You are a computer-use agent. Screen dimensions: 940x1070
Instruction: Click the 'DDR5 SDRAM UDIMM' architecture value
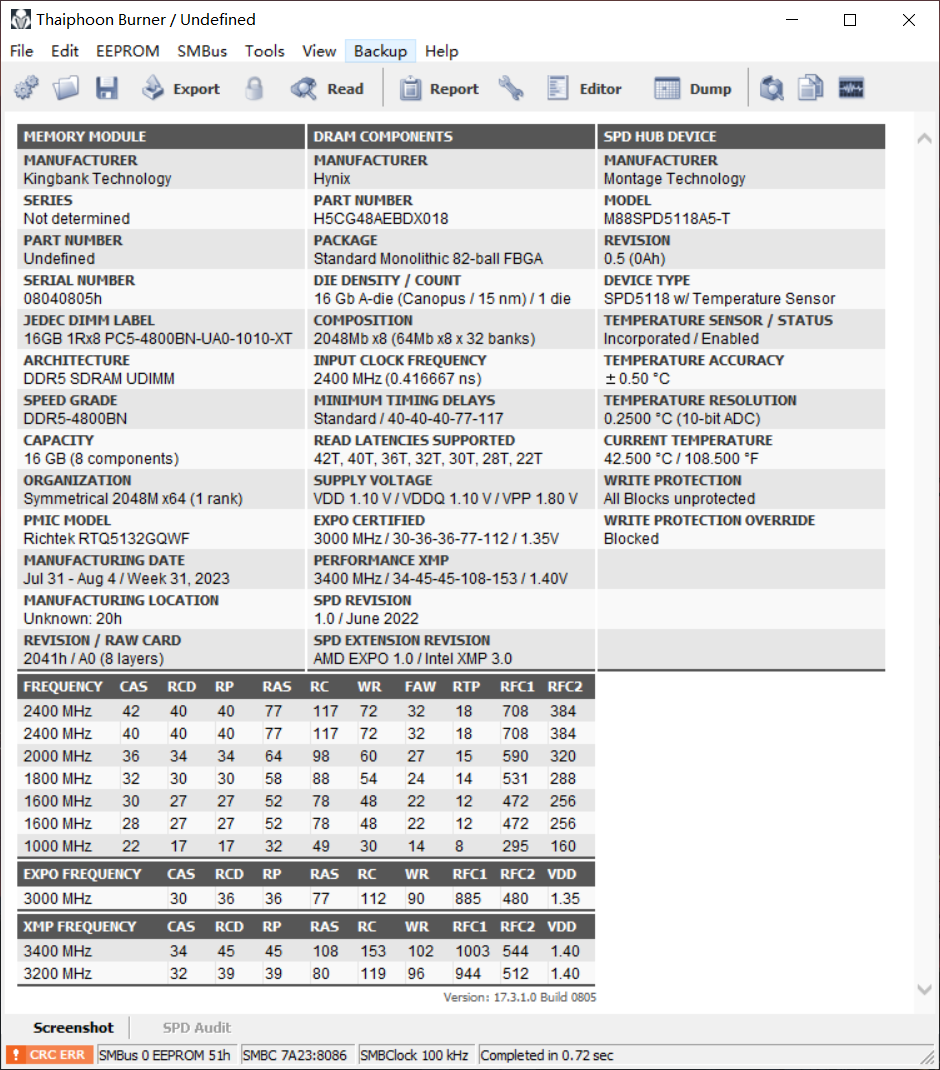(99, 379)
